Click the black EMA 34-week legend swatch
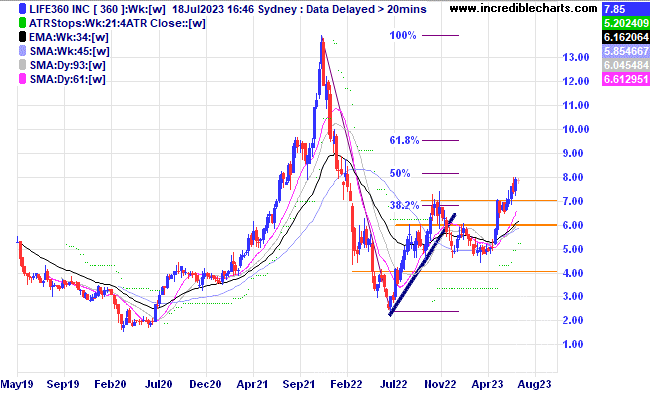The height and width of the screenshot is (395, 651). [x=22, y=37]
